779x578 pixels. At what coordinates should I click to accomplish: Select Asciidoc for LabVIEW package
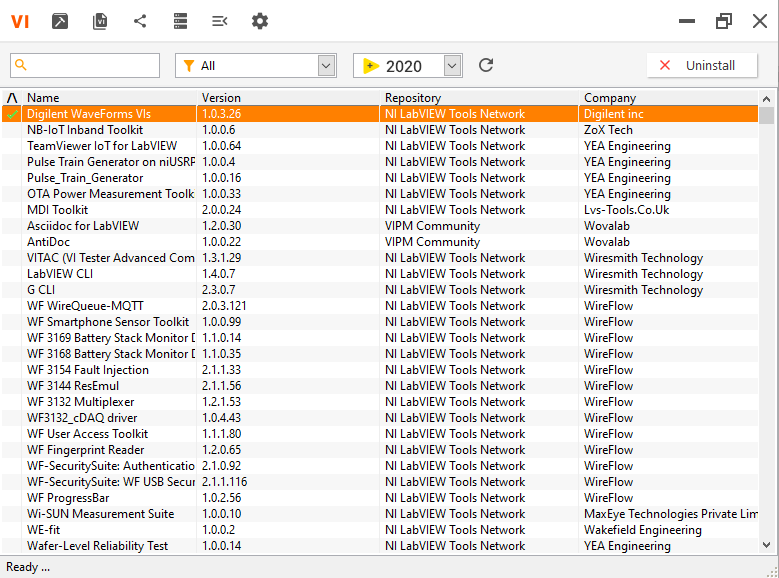click(380, 226)
